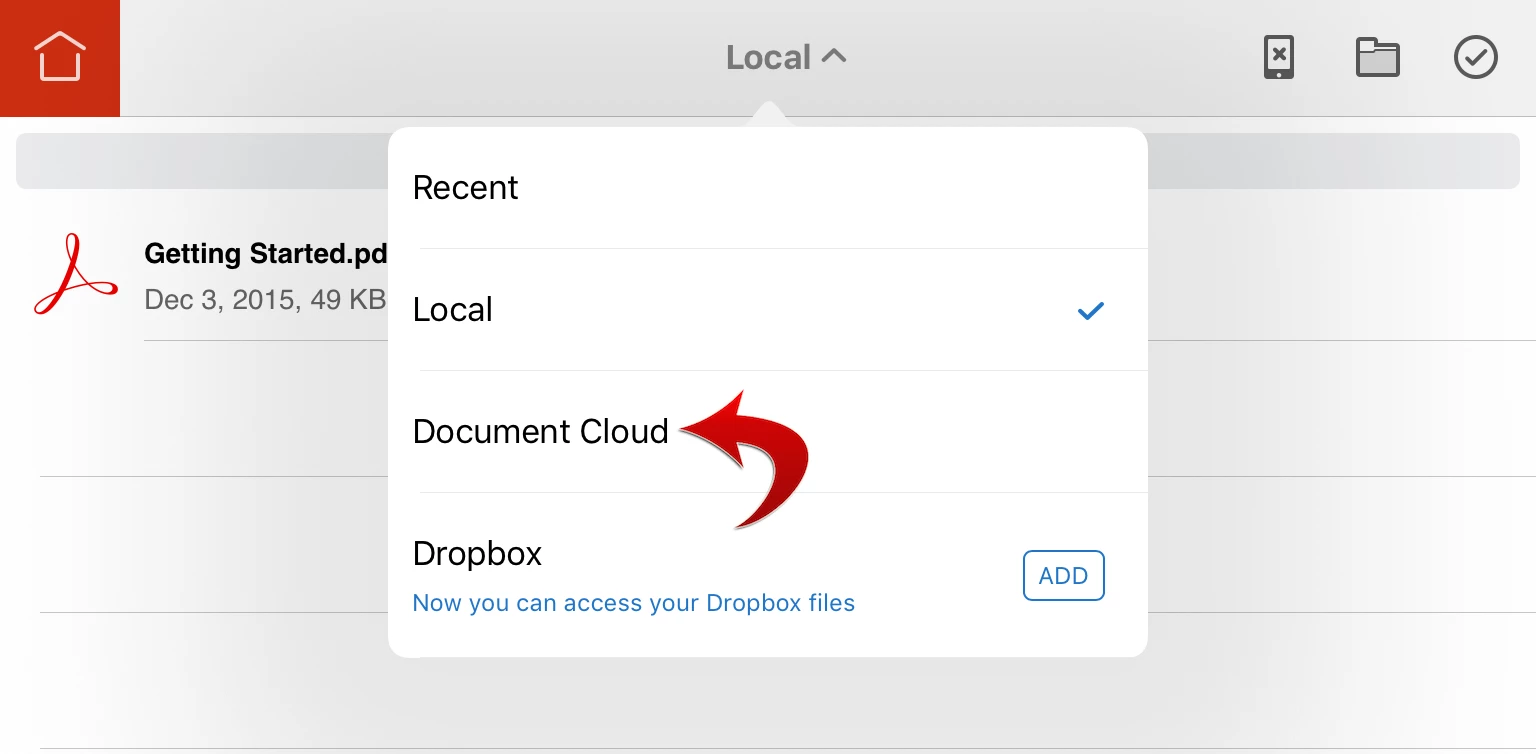This screenshot has height=754, width=1536.
Task: Open the Getting Started.pdf file
Action: tap(266, 253)
